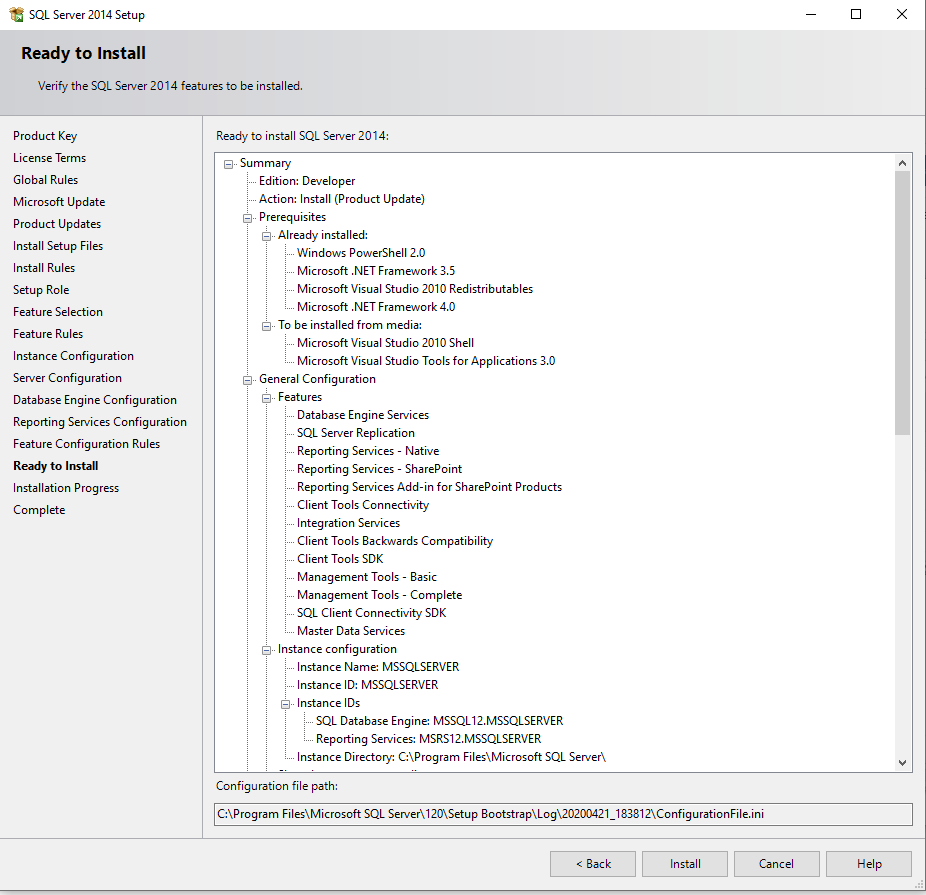The image size is (926, 895).
Task: Select the Database Engine Configuration step
Action: (x=94, y=400)
